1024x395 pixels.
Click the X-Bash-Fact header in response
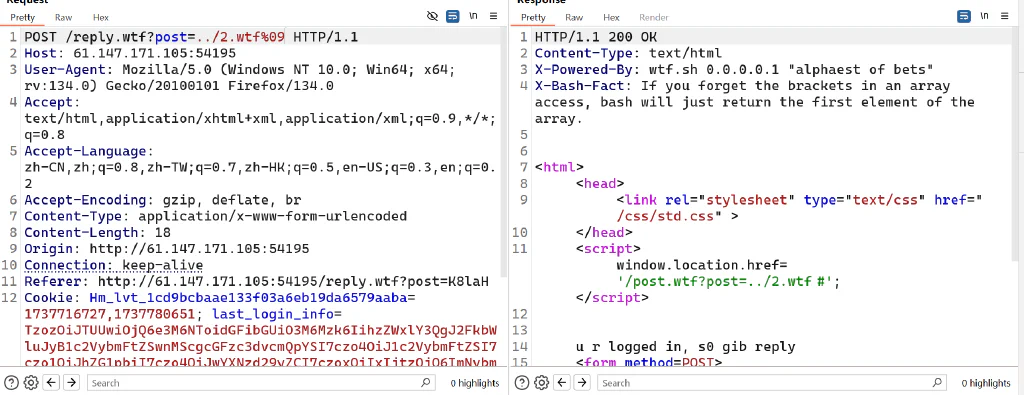(x=754, y=103)
